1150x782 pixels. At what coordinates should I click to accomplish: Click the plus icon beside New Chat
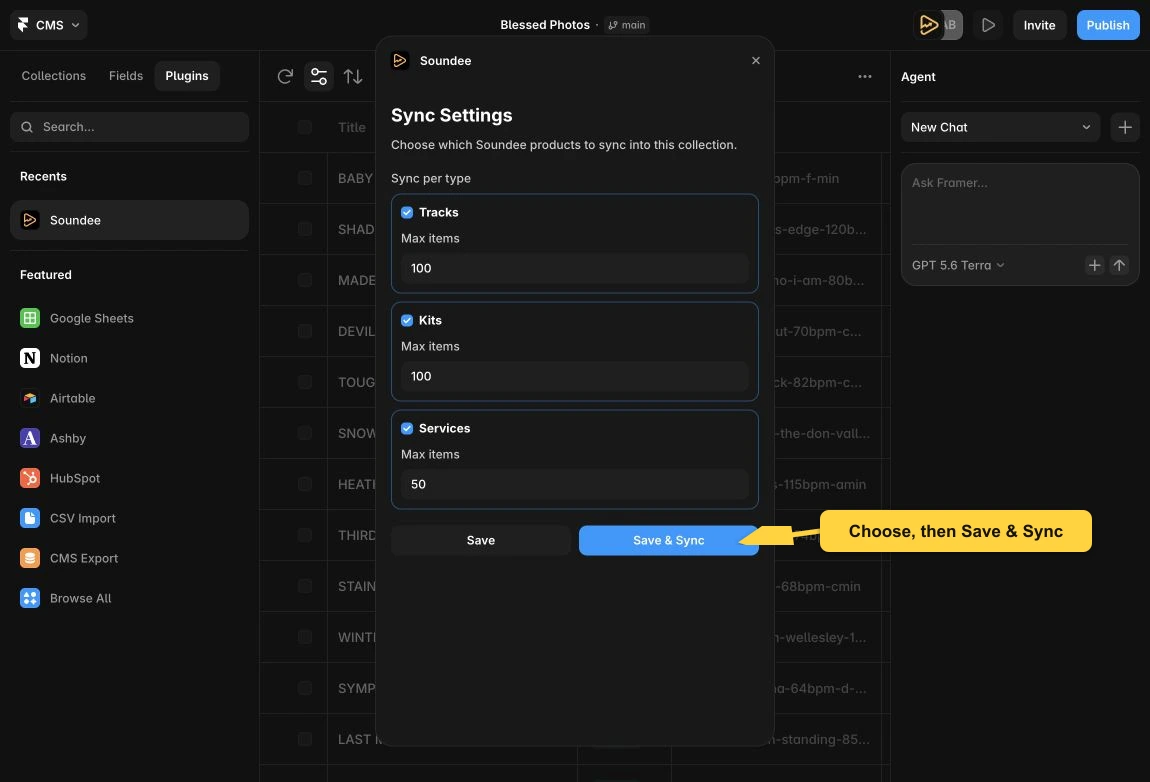[x=1124, y=127]
